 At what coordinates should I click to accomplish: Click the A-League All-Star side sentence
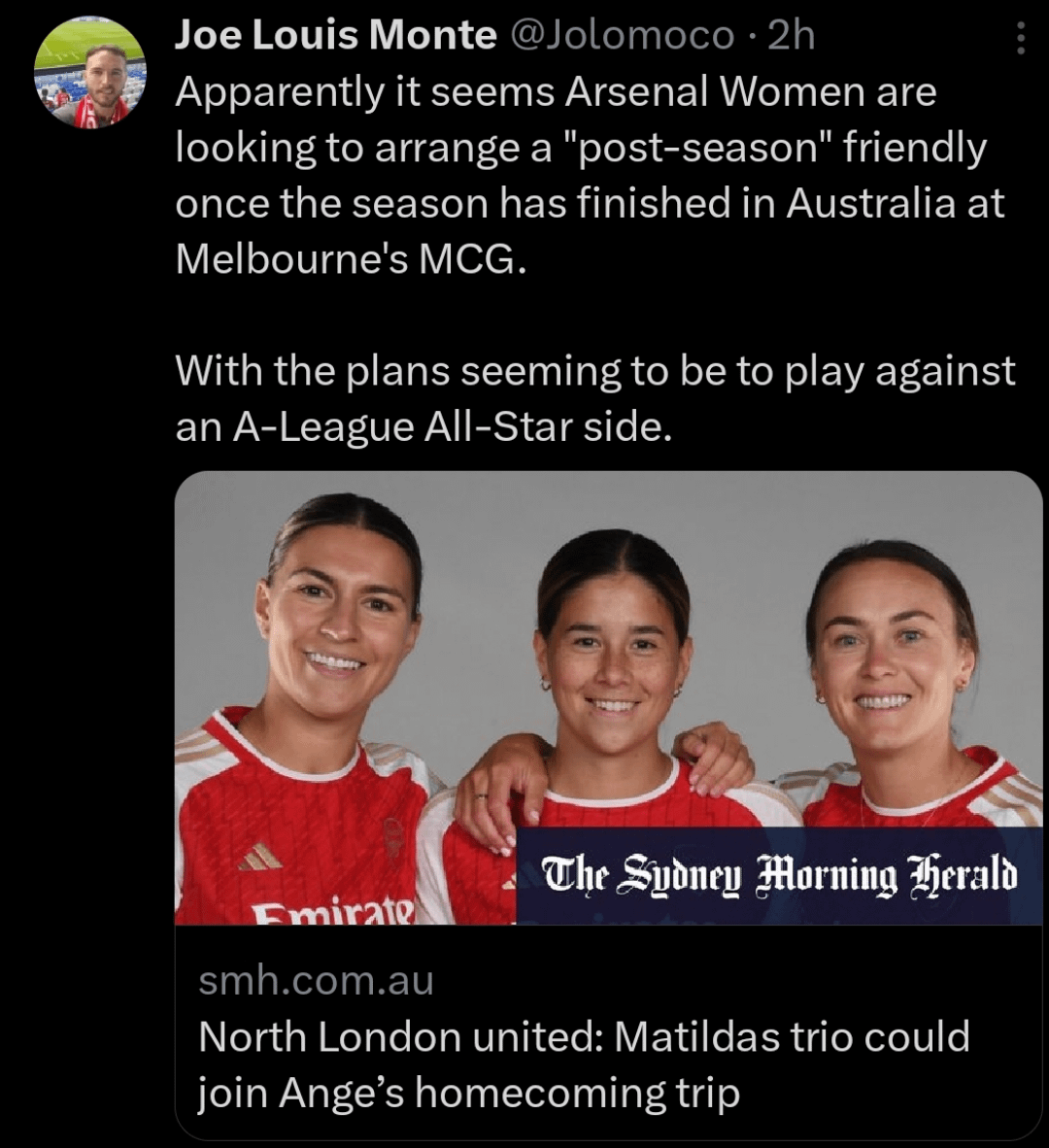point(423,426)
